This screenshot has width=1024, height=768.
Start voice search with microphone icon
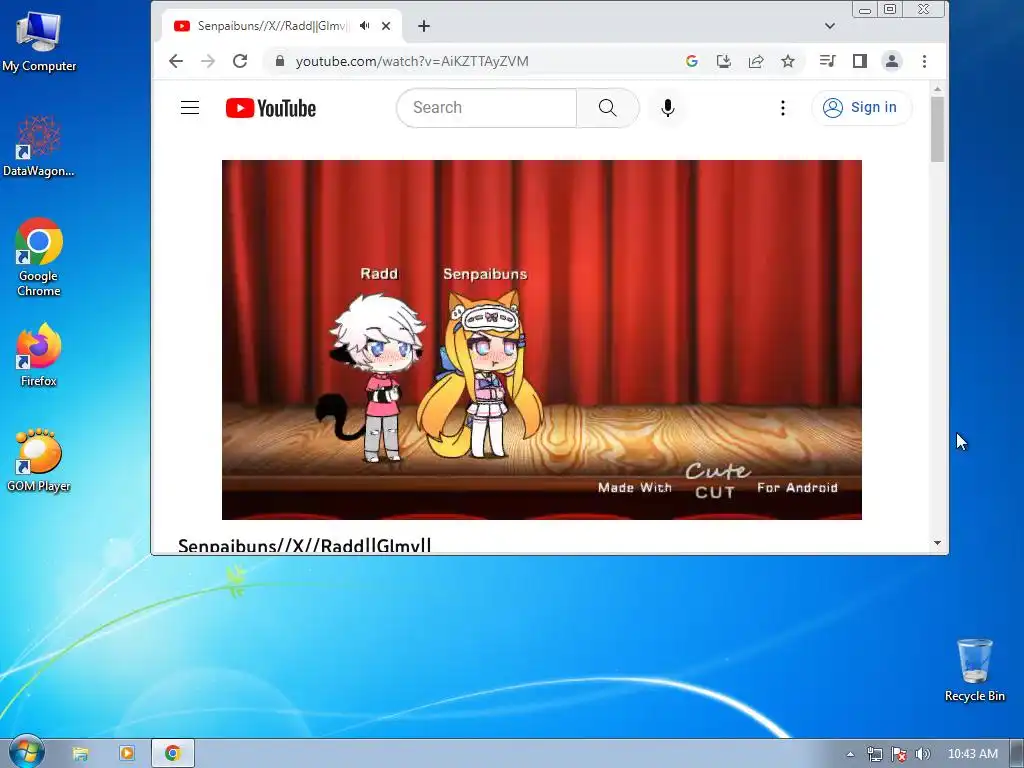click(667, 108)
